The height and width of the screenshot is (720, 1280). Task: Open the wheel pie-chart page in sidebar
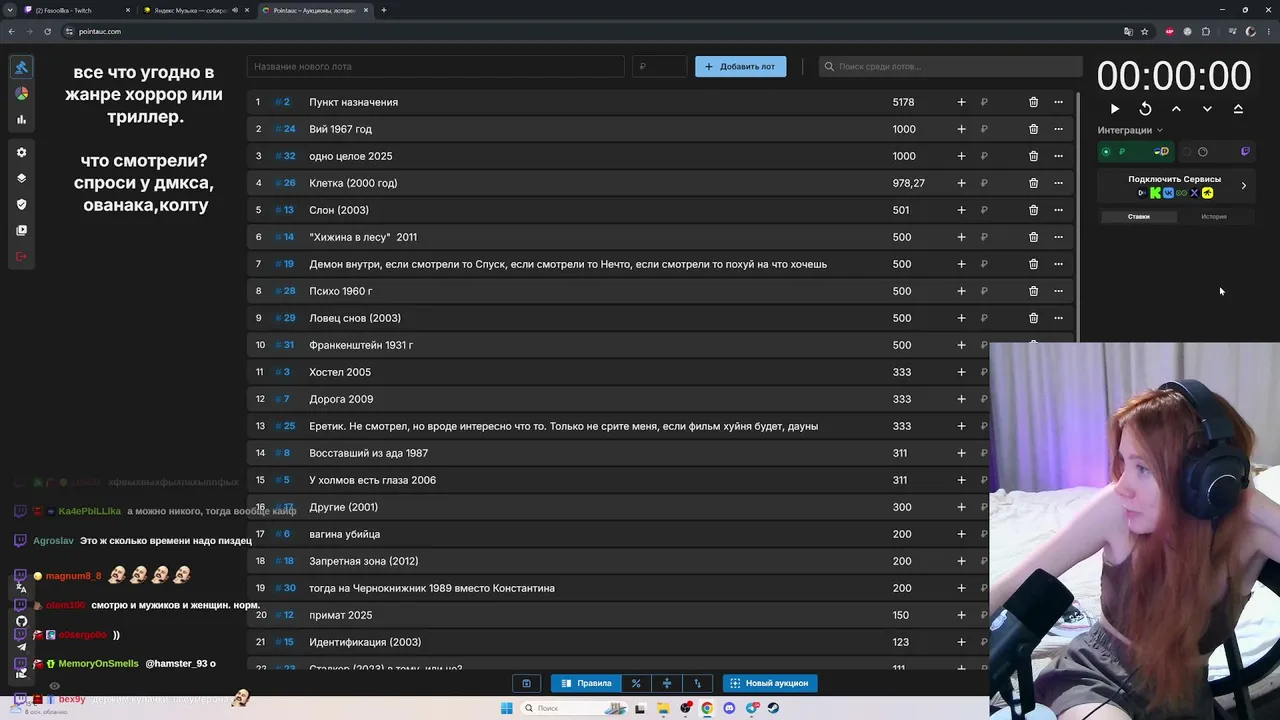(x=21, y=93)
